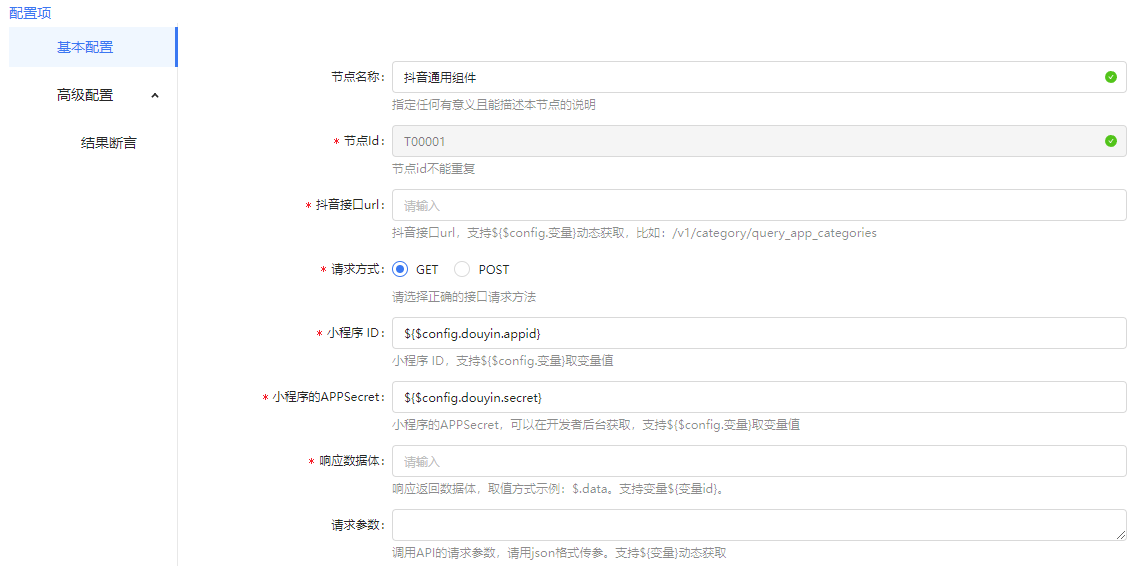Edit the 小程序的APPSecret field
1140x566 pixels.
[x=758, y=397]
